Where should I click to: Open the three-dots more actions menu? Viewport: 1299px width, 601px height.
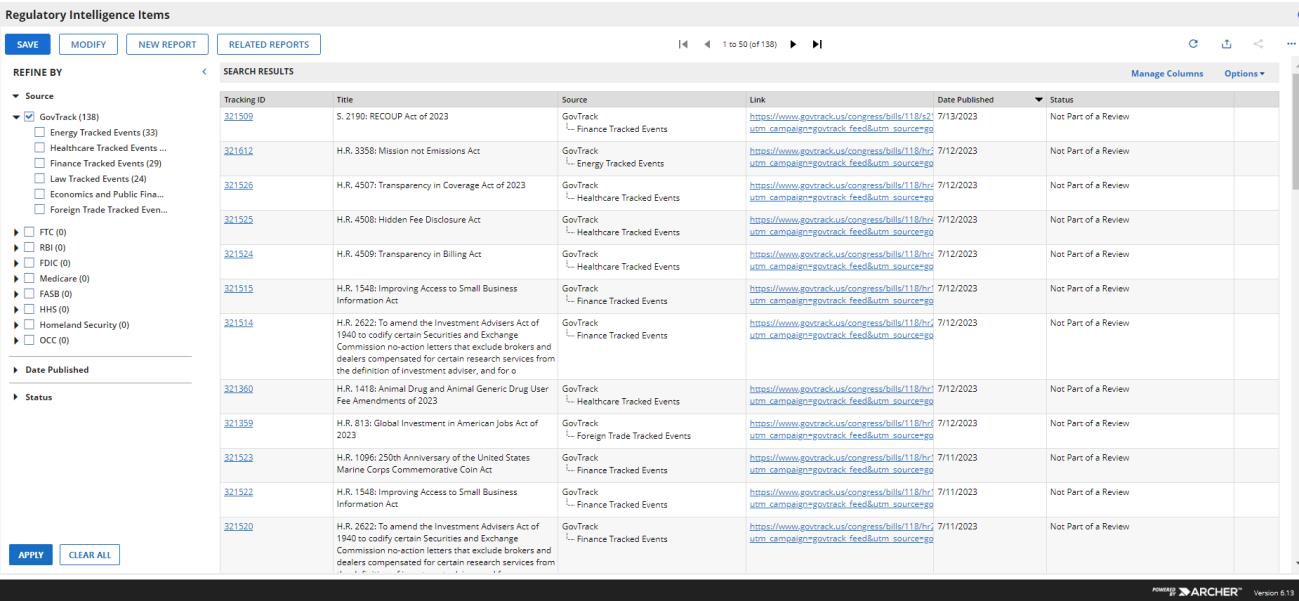pos(1289,44)
